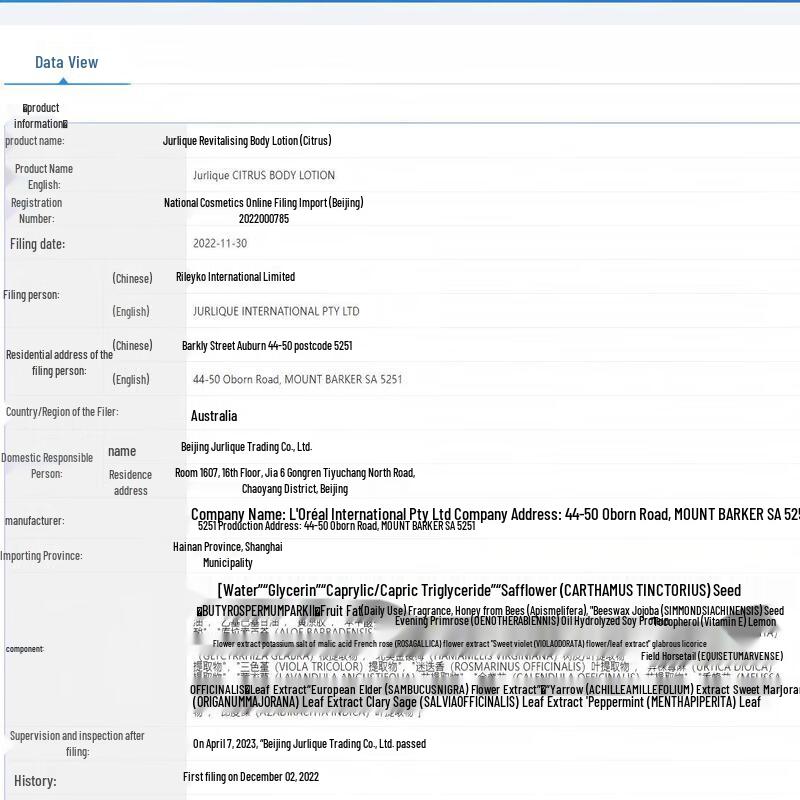Select the filing date 2022-11-30
Viewport: 800px width, 800px height.
click(220, 243)
